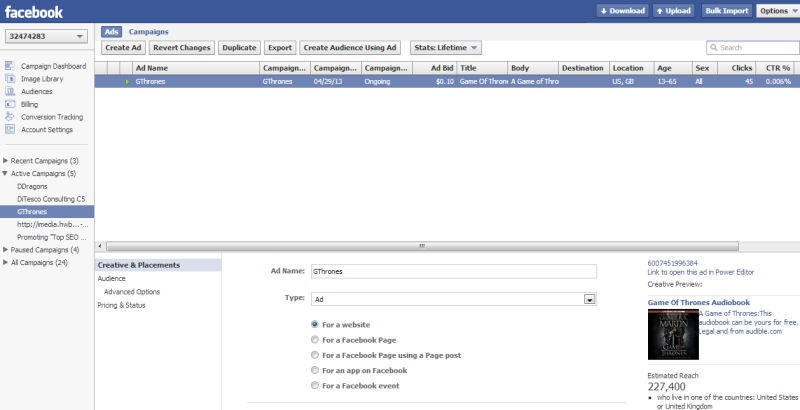Select DDragons campaign
The image size is (800, 410).
(32, 186)
